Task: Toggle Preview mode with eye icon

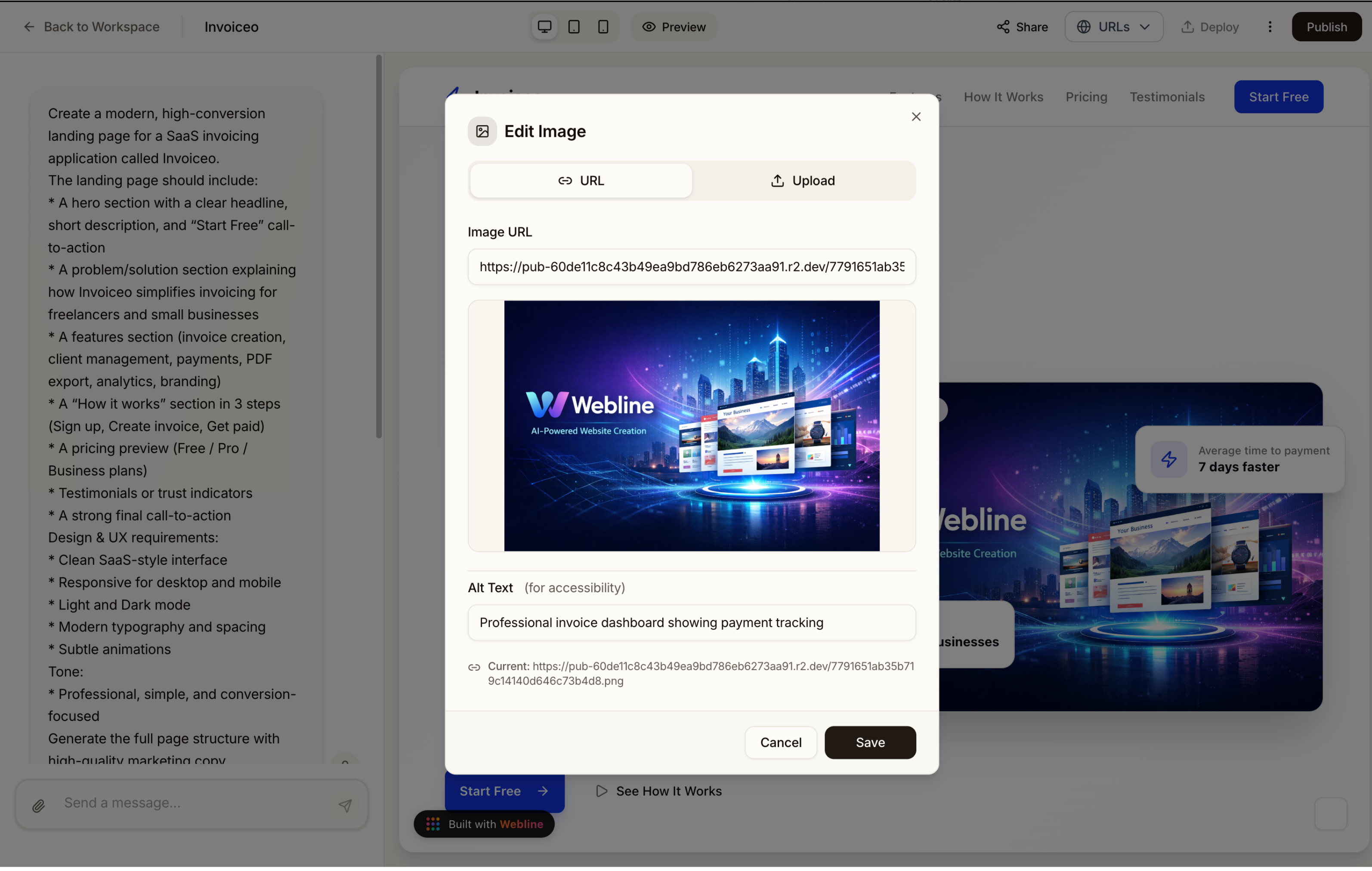Action: 674,27
